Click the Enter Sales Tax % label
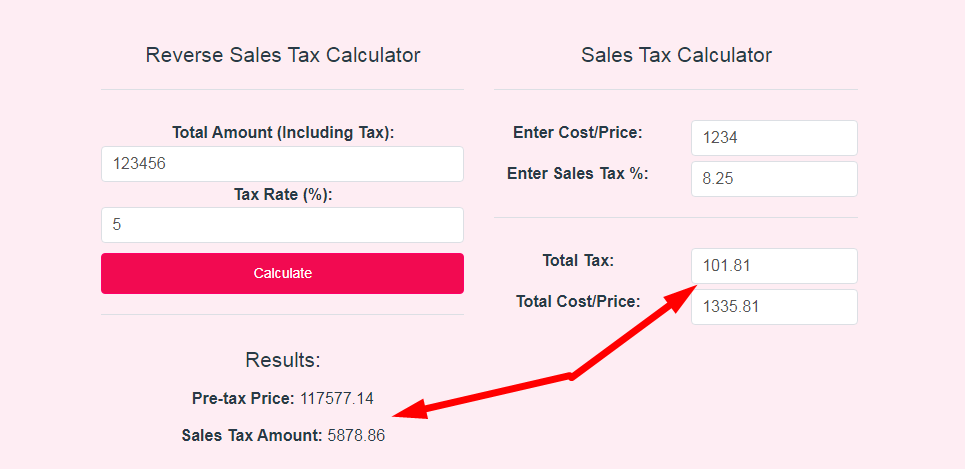Screen dimensions: 965x469 [577, 174]
